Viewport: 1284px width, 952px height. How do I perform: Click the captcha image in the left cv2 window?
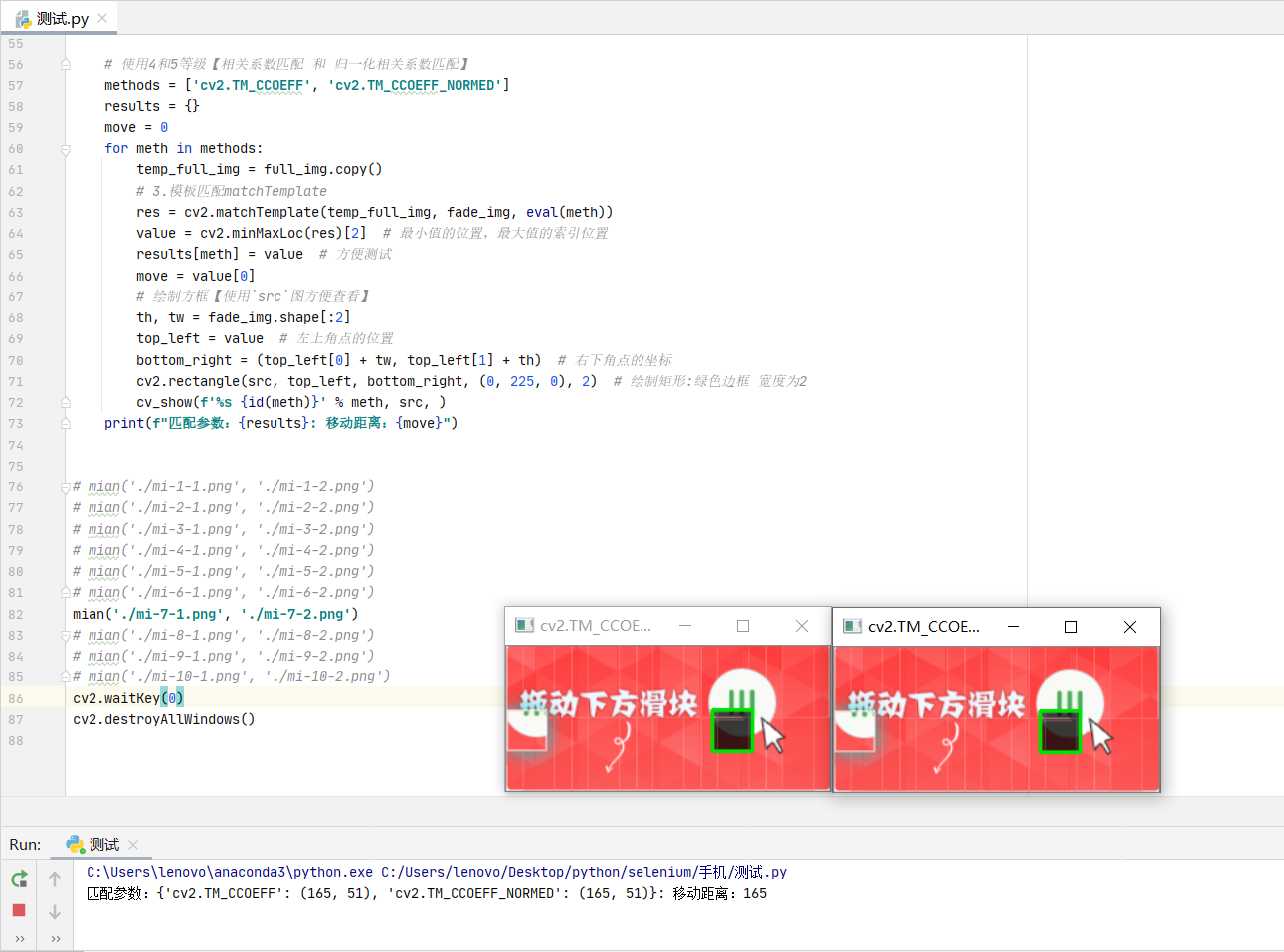point(668,717)
